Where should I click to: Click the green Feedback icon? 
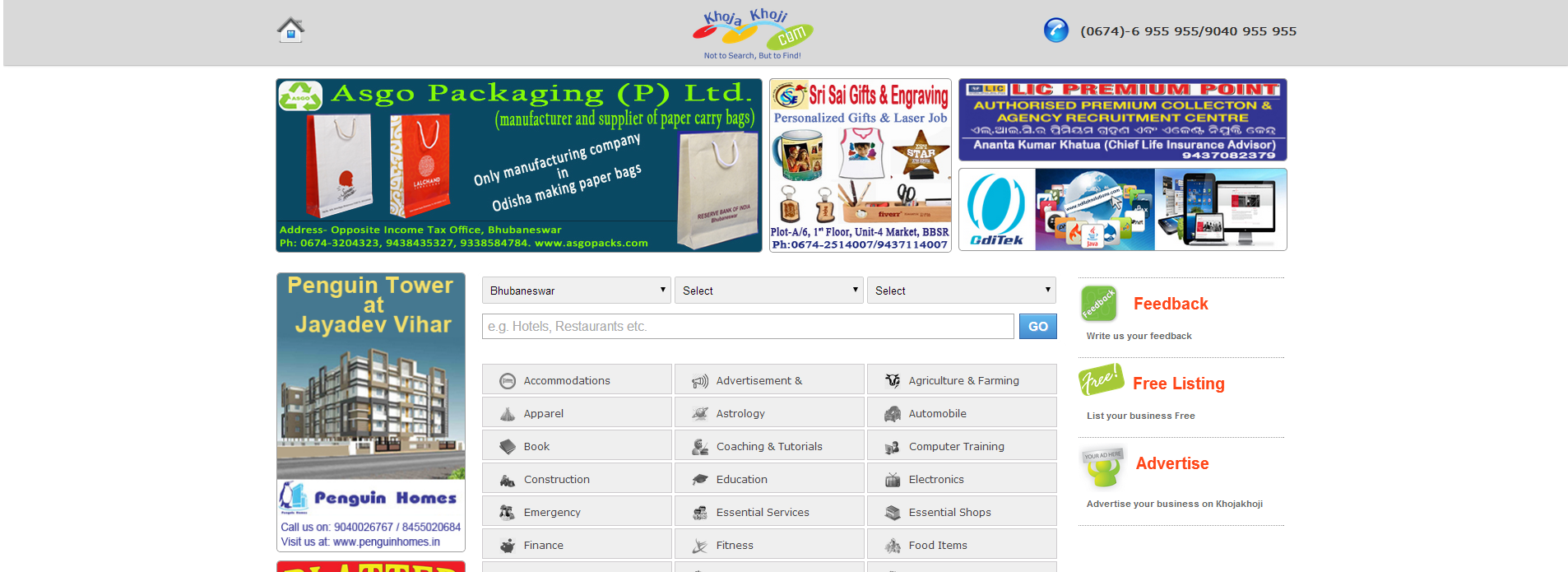[1099, 304]
